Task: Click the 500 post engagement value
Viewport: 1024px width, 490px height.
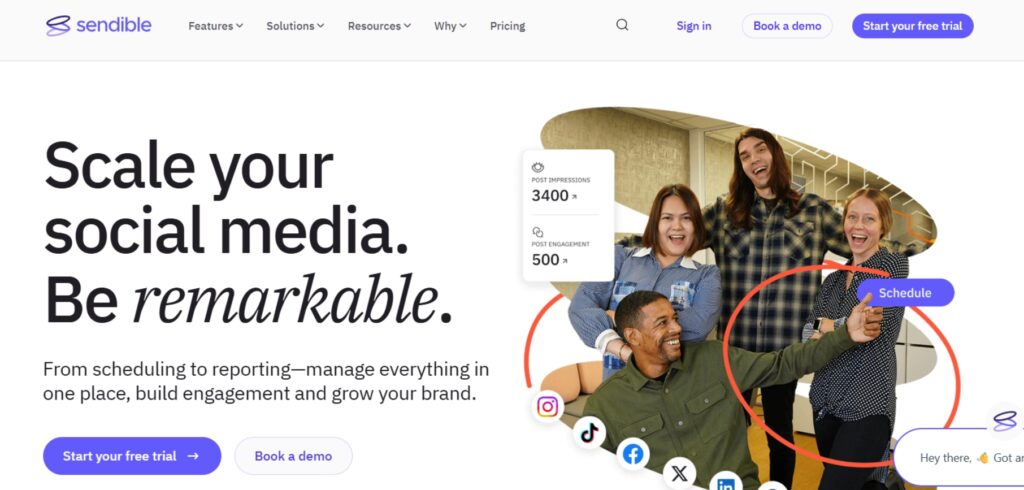Action: tap(545, 259)
